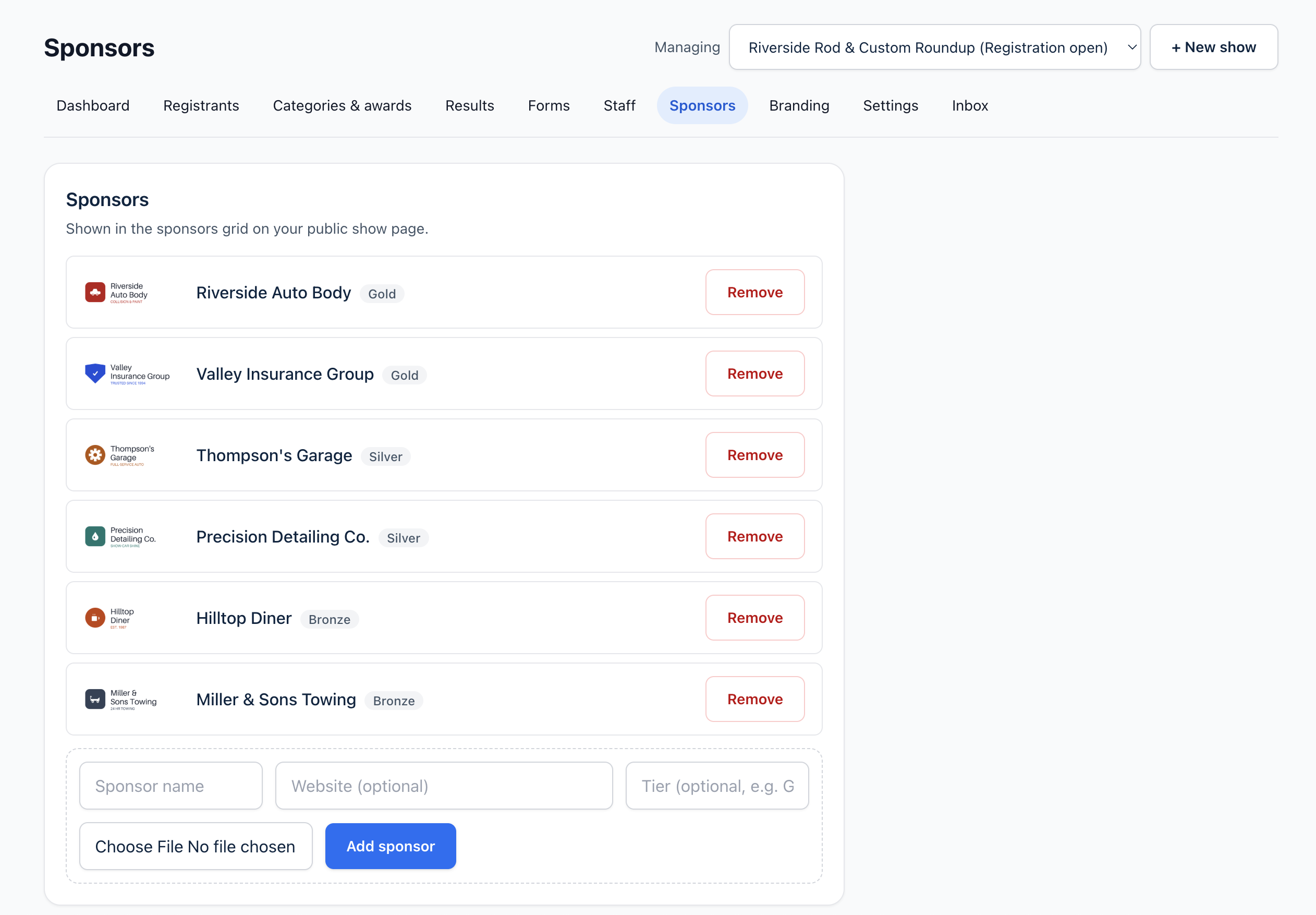Create a new show with + New show
The image size is (1316, 915).
(1213, 47)
